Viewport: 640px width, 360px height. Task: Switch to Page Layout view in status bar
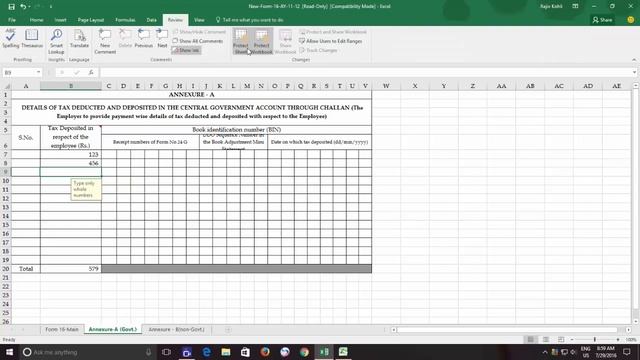[546, 340]
